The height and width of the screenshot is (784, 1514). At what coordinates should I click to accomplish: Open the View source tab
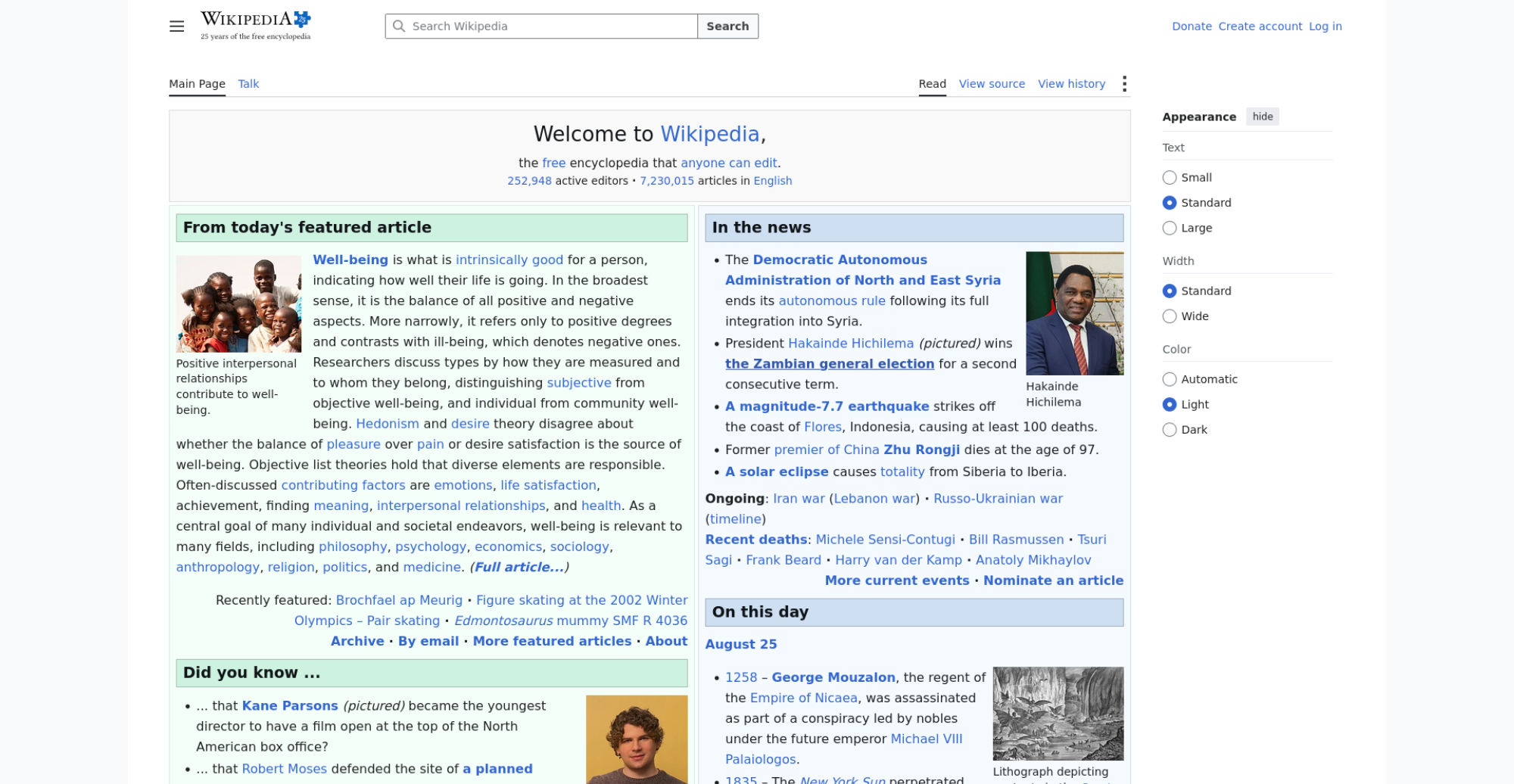(x=992, y=84)
